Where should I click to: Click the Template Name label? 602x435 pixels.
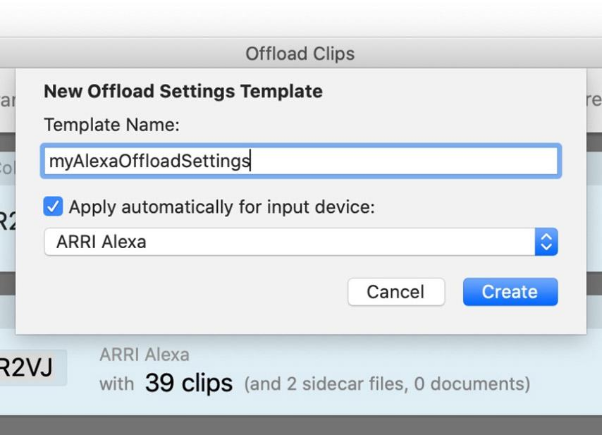(x=112, y=125)
